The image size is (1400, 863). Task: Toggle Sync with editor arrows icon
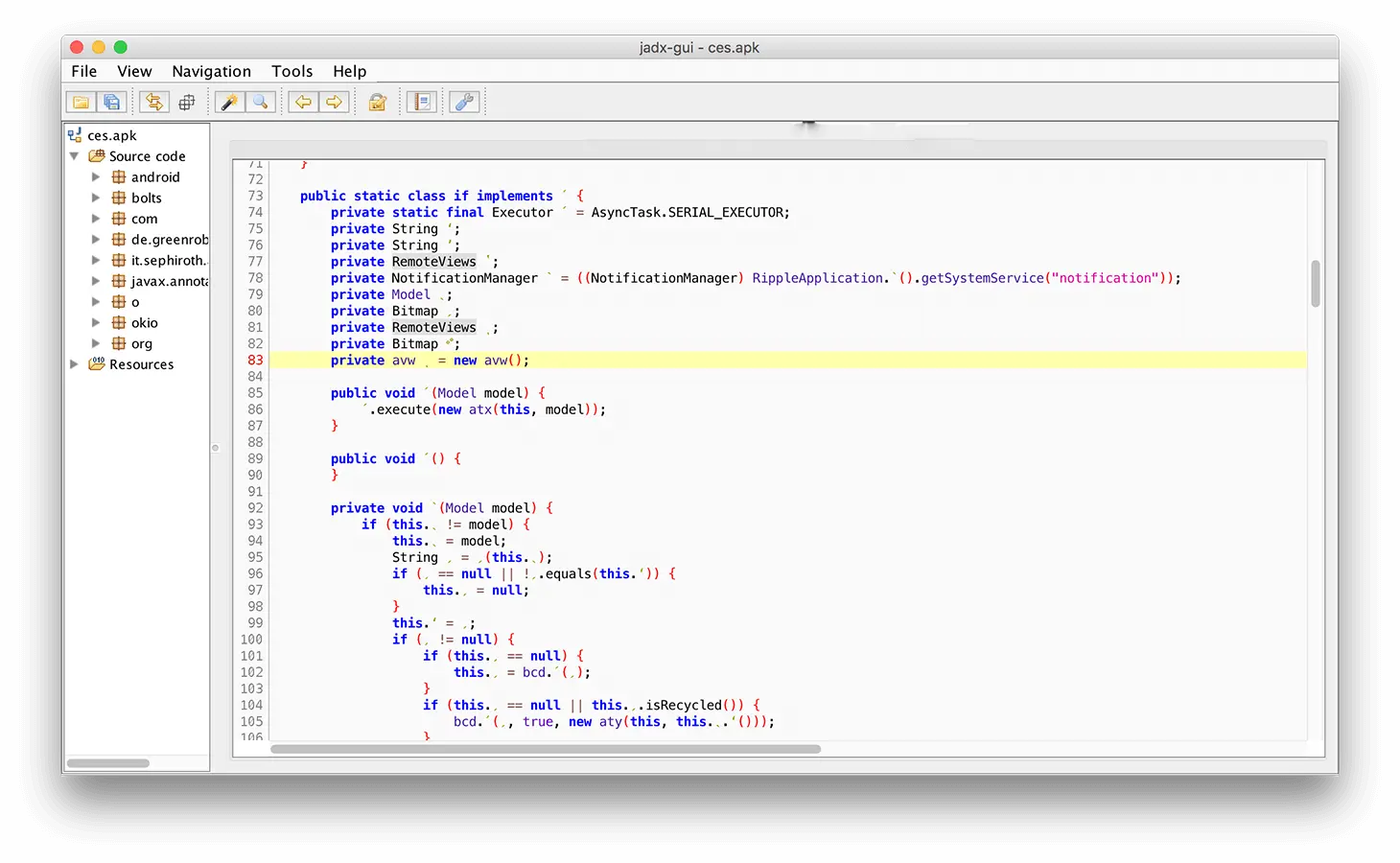[153, 102]
